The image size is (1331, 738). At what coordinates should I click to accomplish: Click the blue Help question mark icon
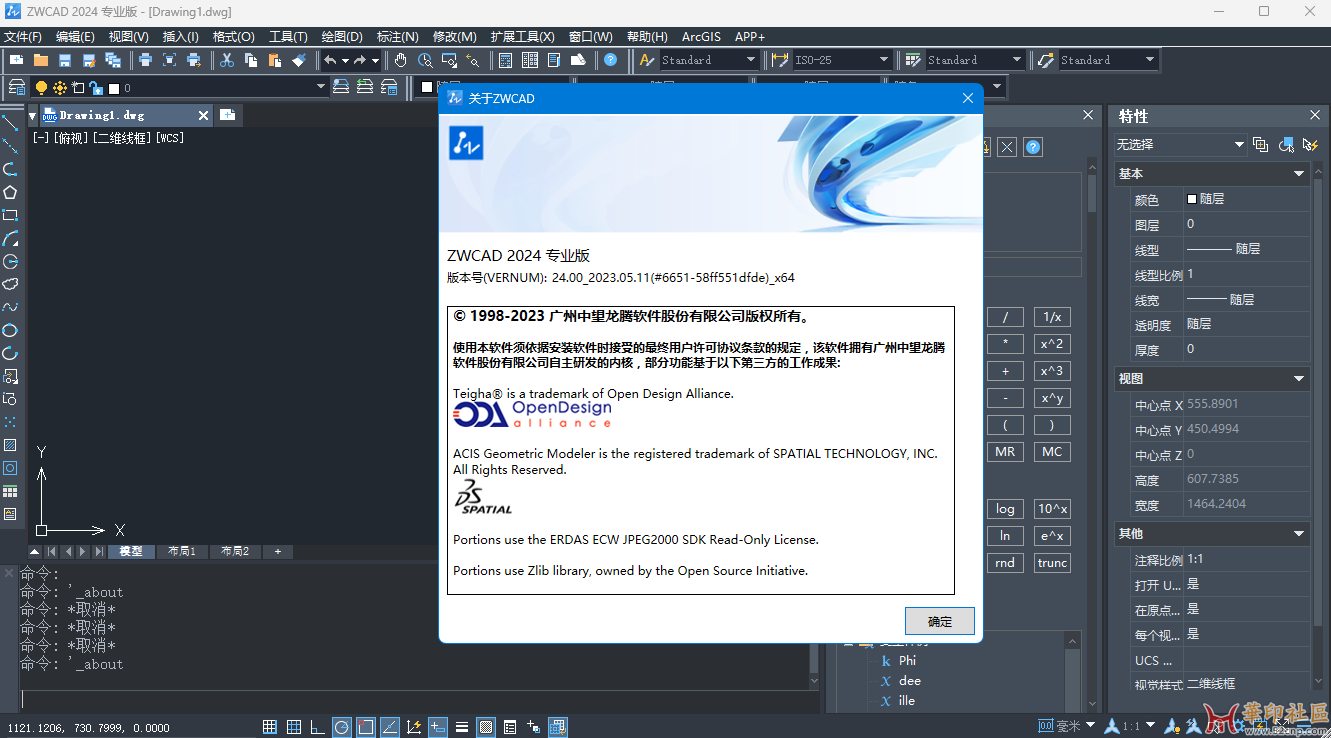[610, 60]
